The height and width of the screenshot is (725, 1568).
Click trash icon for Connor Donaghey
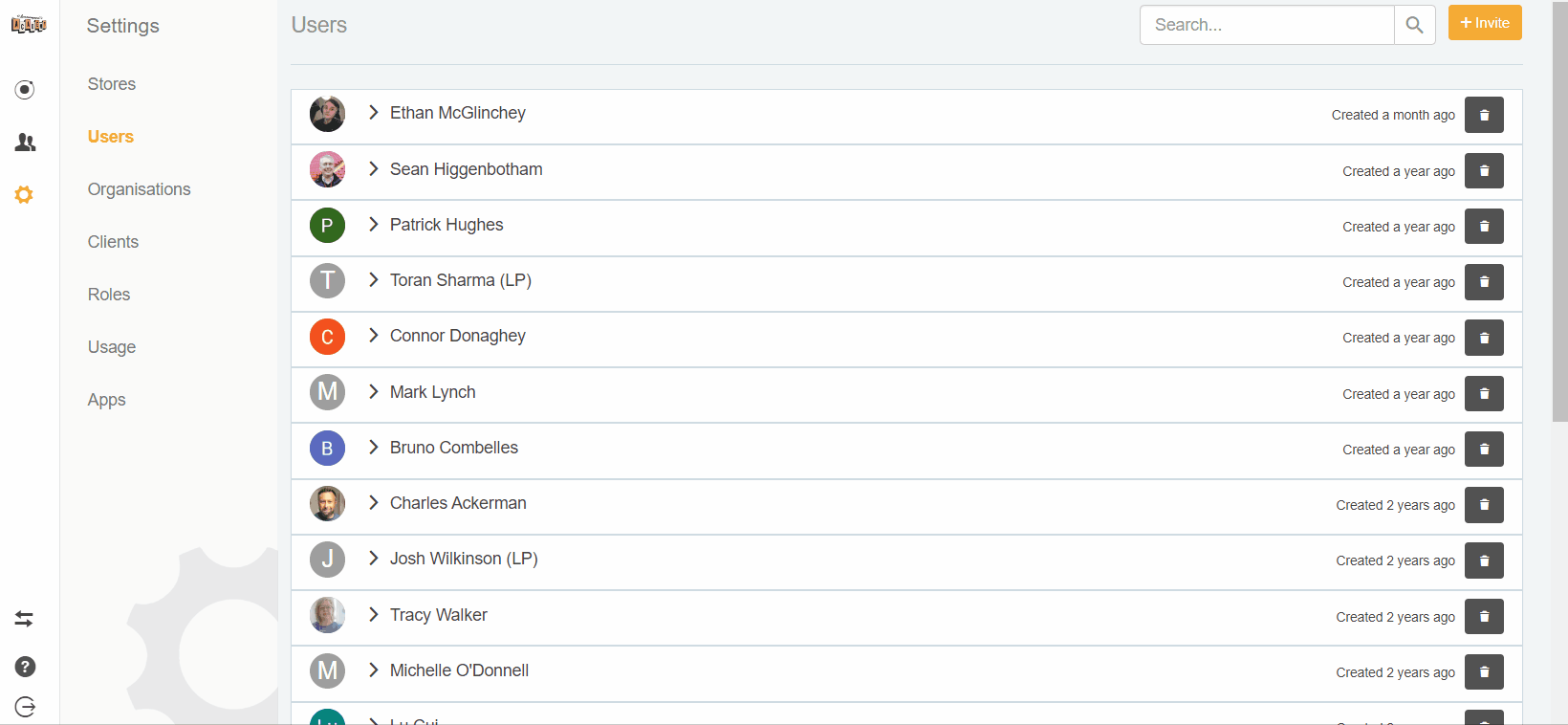coord(1484,338)
